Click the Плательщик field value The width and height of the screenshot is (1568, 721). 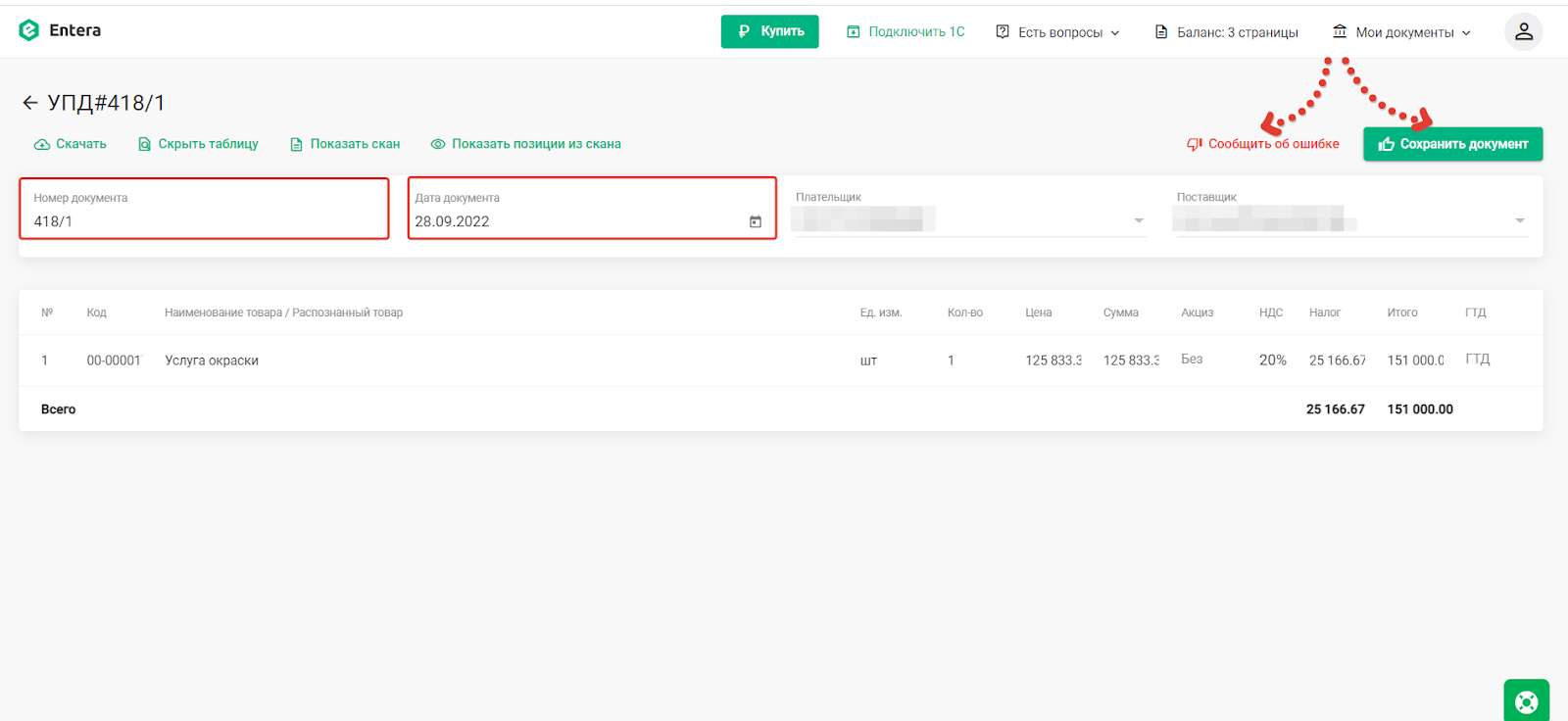tap(863, 219)
